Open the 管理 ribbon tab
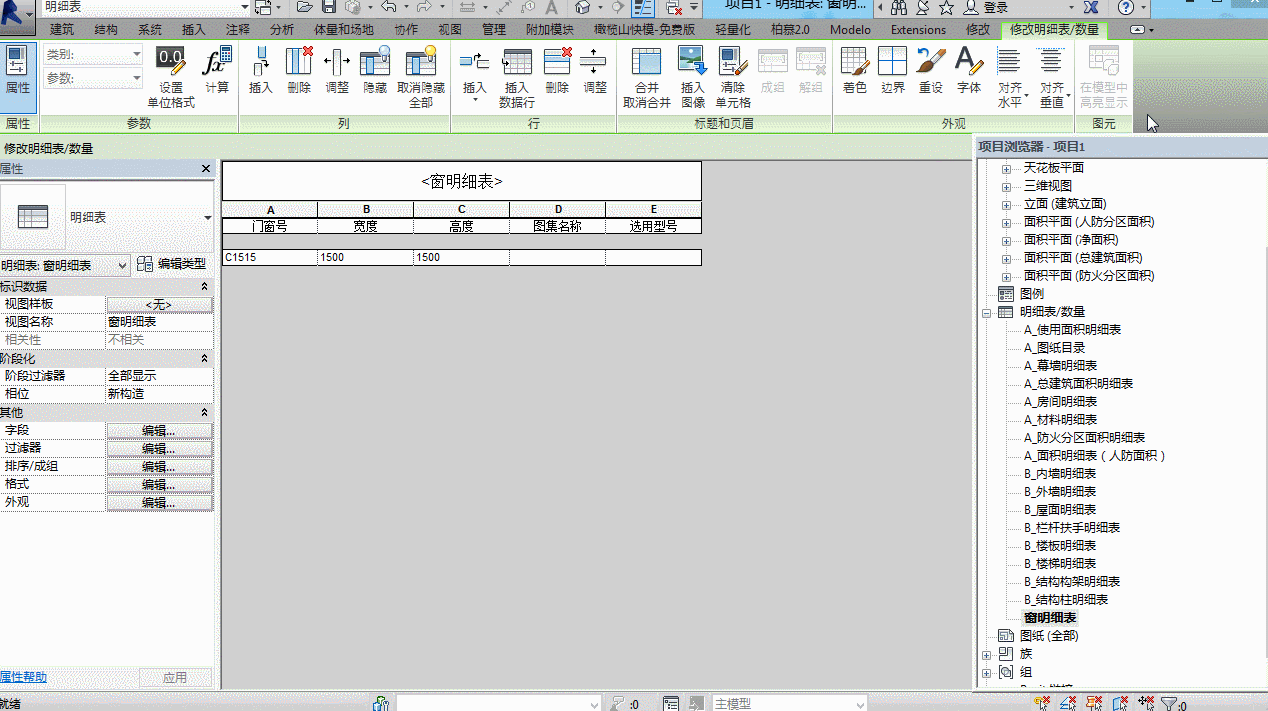The height and width of the screenshot is (711, 1268). pyautogui.click(x=493, y=30)
